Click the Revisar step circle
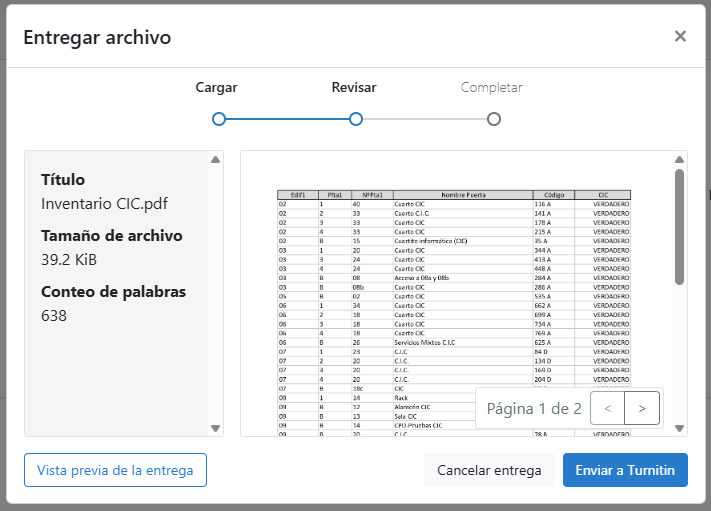 [x=355, y=119]
